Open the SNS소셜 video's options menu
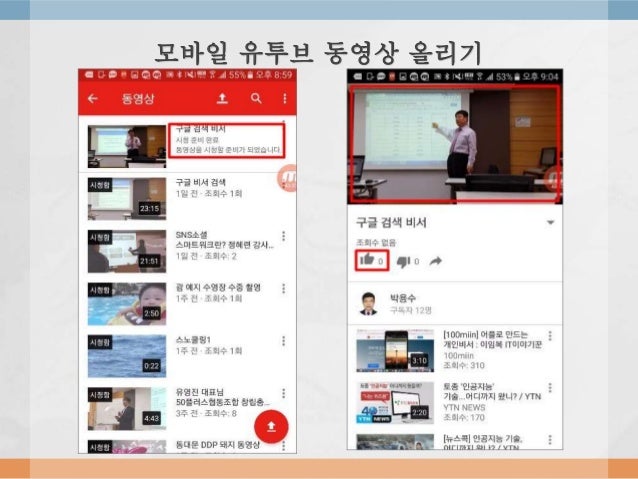The image size is (638, 479). pyautogui.click(x=284, y=236)
